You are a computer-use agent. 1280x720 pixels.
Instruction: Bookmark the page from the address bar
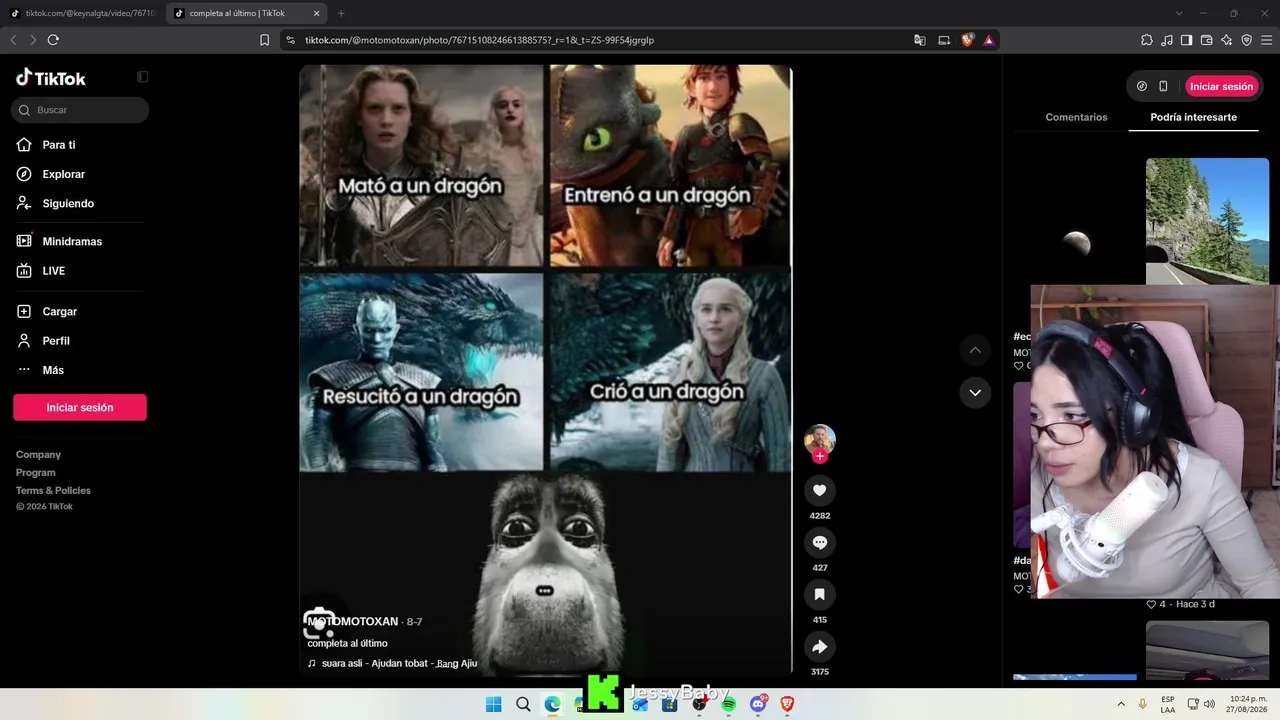pyautogui.click(x=264, y=40)
